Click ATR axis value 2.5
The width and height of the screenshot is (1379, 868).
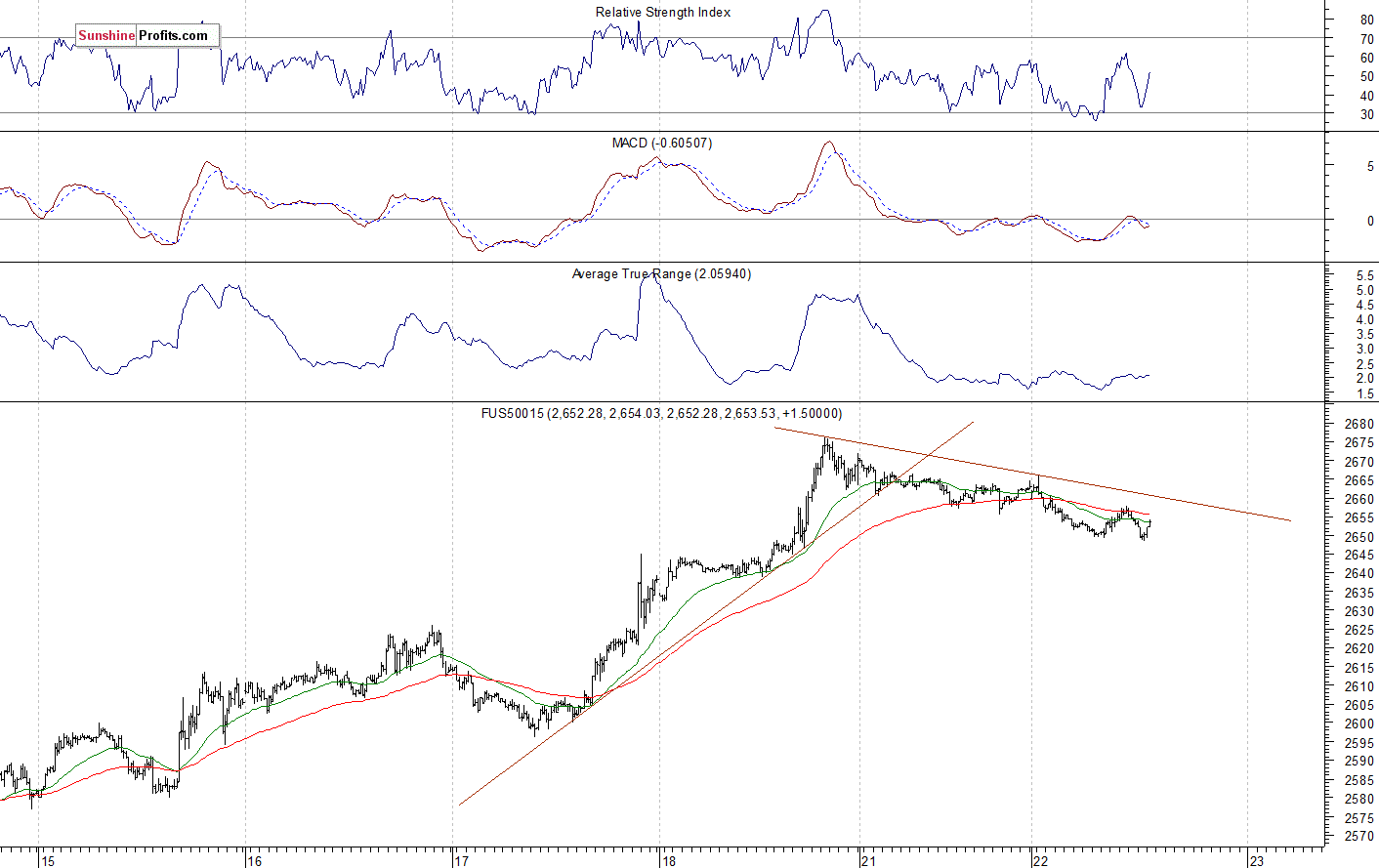[1364, 364]
